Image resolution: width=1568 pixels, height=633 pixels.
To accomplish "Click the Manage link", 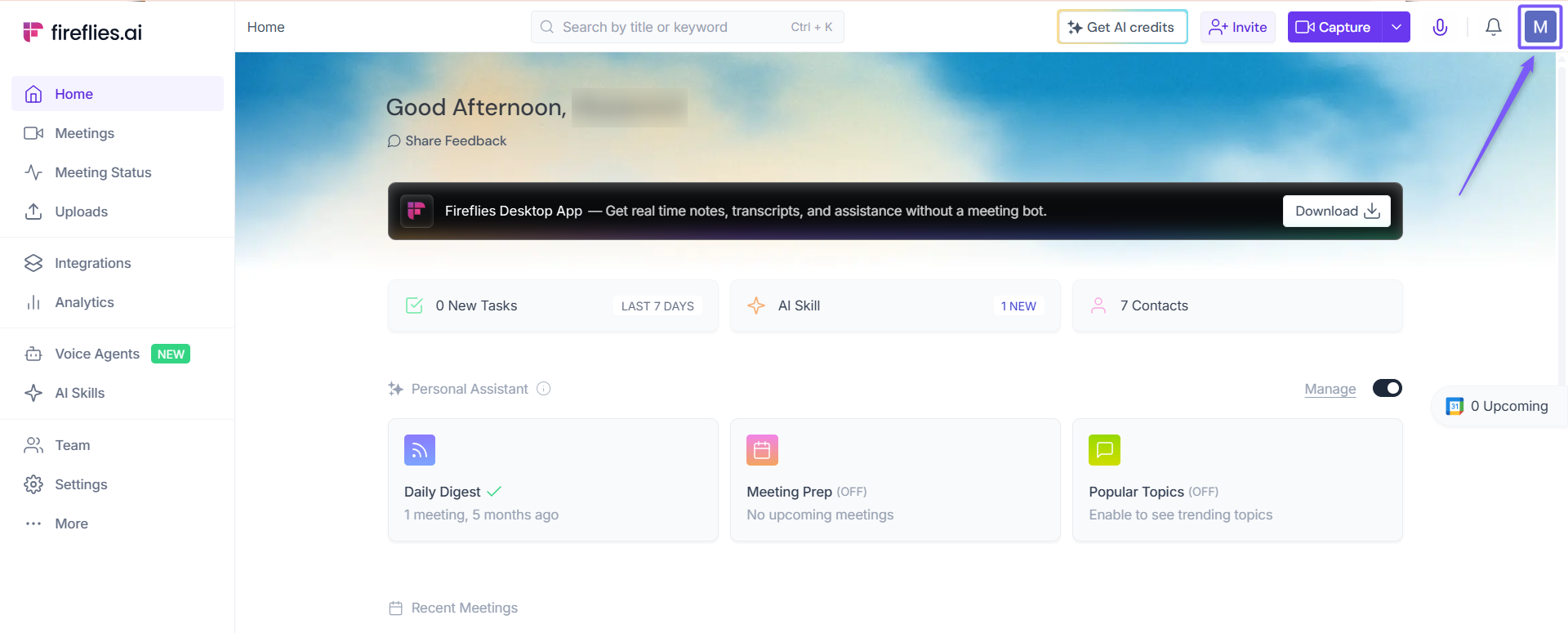I will [1330, 389].
